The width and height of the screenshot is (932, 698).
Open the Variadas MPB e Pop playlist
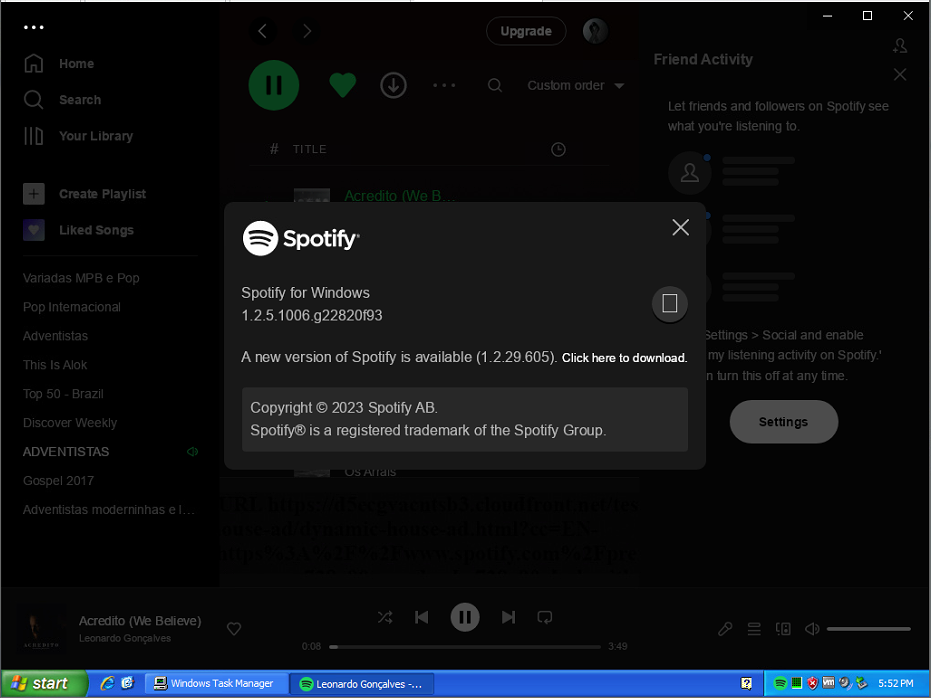pyautogui.click(x=81, y=278)
